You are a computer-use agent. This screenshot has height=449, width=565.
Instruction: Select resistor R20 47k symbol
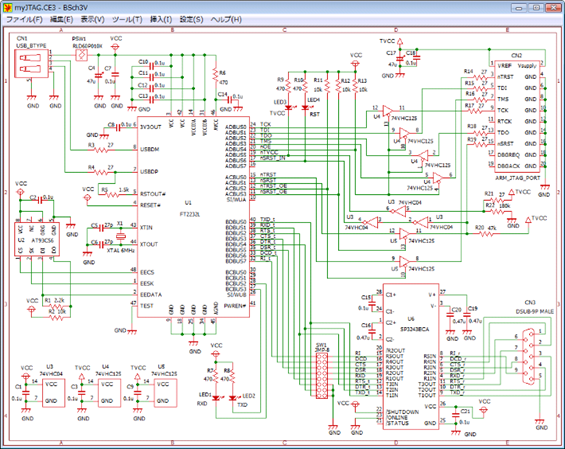tap(486, 234)
